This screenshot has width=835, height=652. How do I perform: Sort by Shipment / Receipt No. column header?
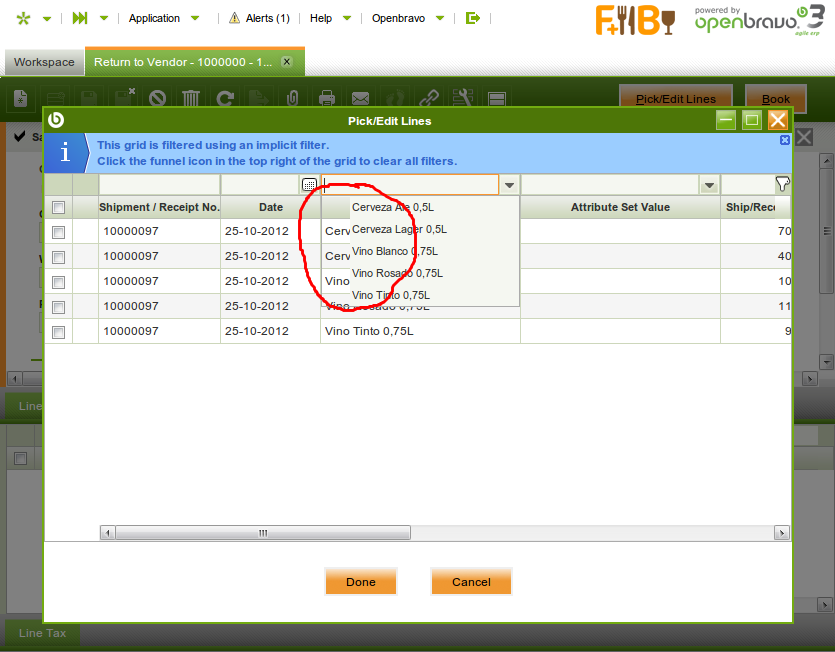tap(159, 207)
